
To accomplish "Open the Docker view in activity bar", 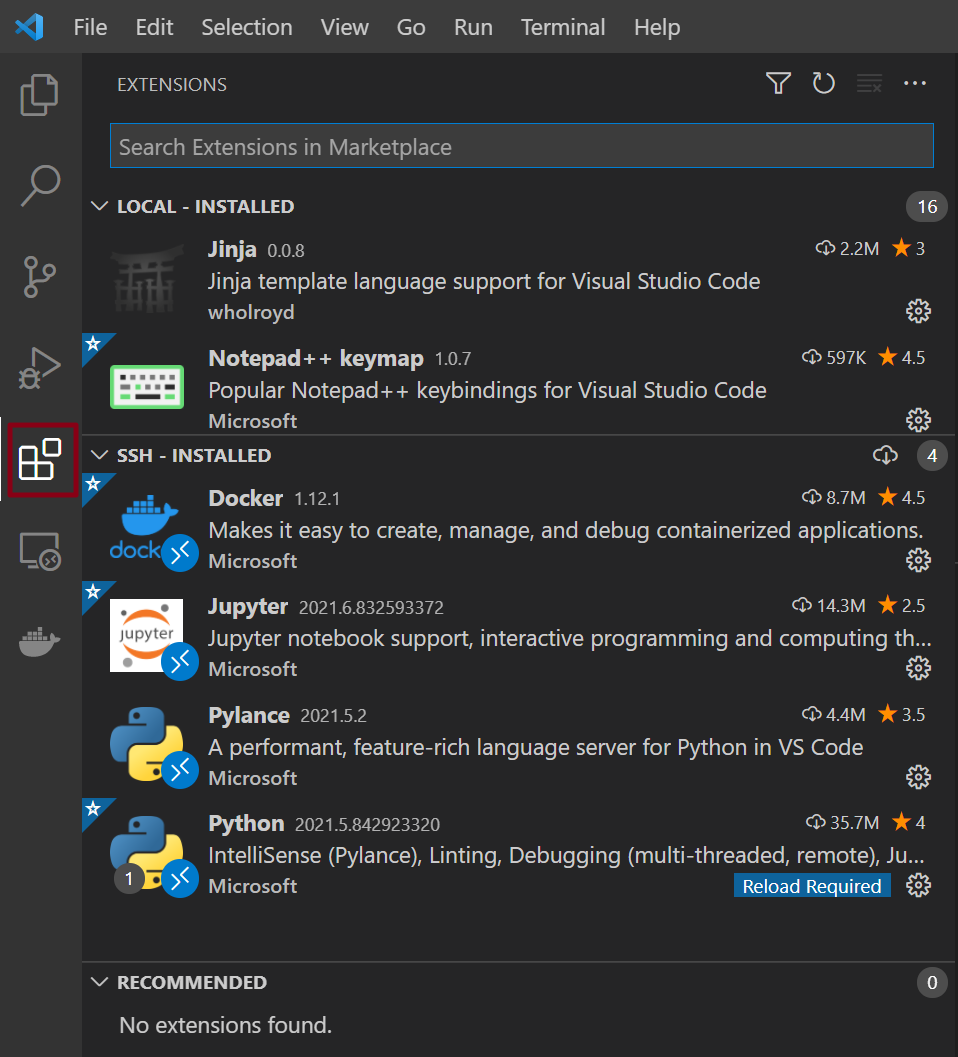I will (x=40, y=642).
